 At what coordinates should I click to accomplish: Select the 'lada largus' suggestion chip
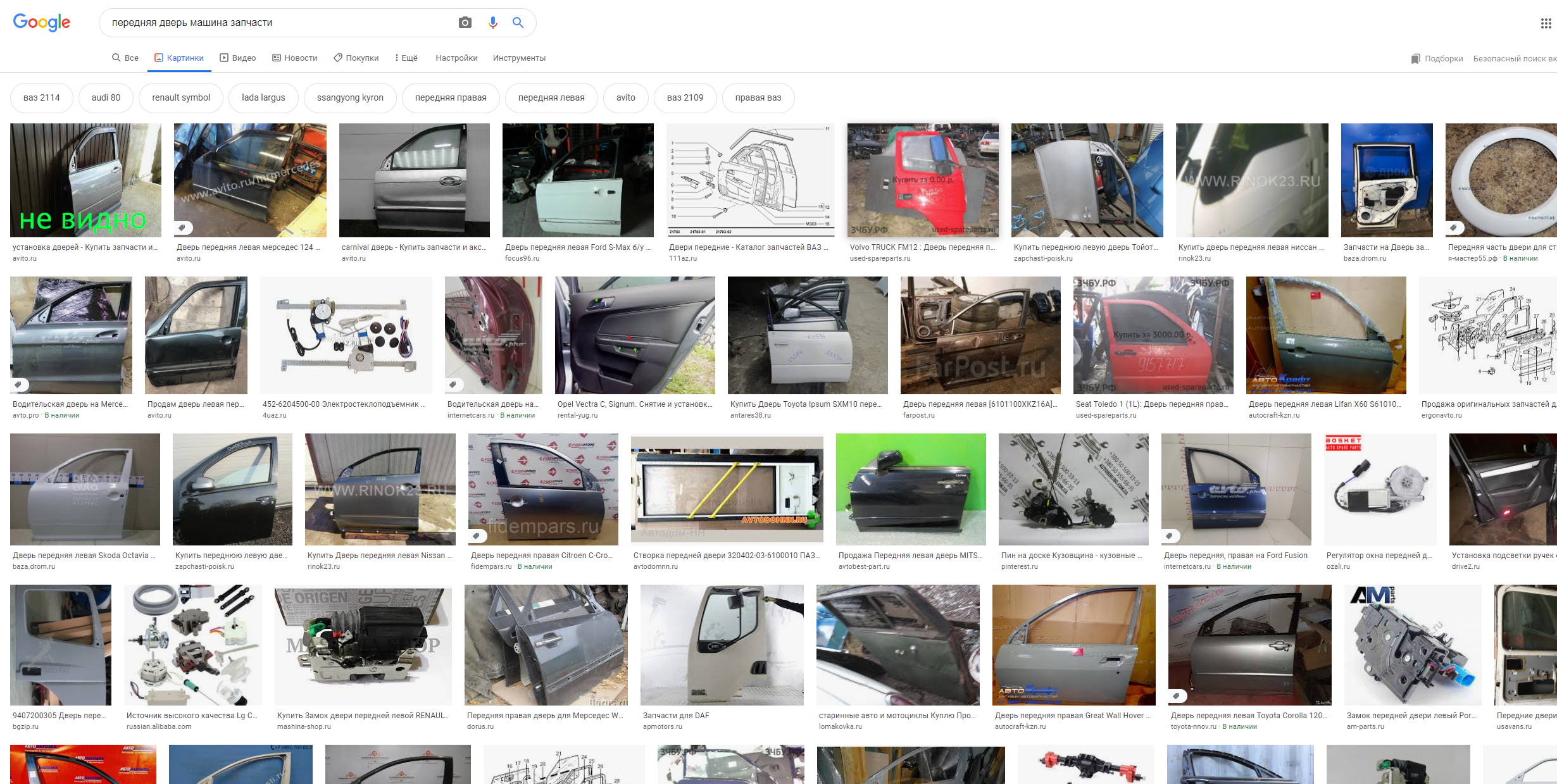(263, 97)
